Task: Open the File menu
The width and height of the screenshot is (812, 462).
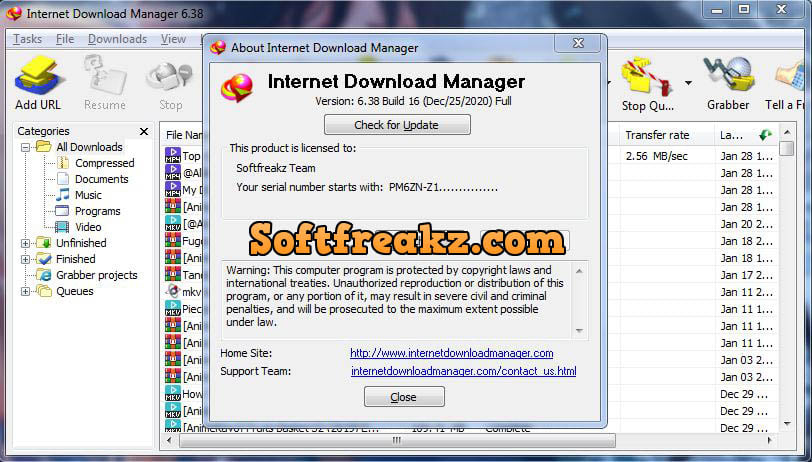Action: pos(65,39)
